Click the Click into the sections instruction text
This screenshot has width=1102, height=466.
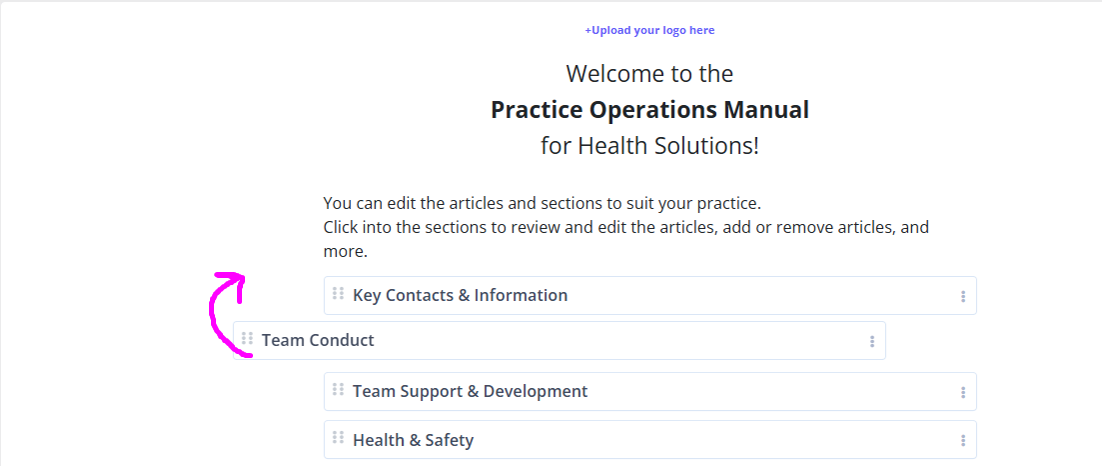pos(626,228)
